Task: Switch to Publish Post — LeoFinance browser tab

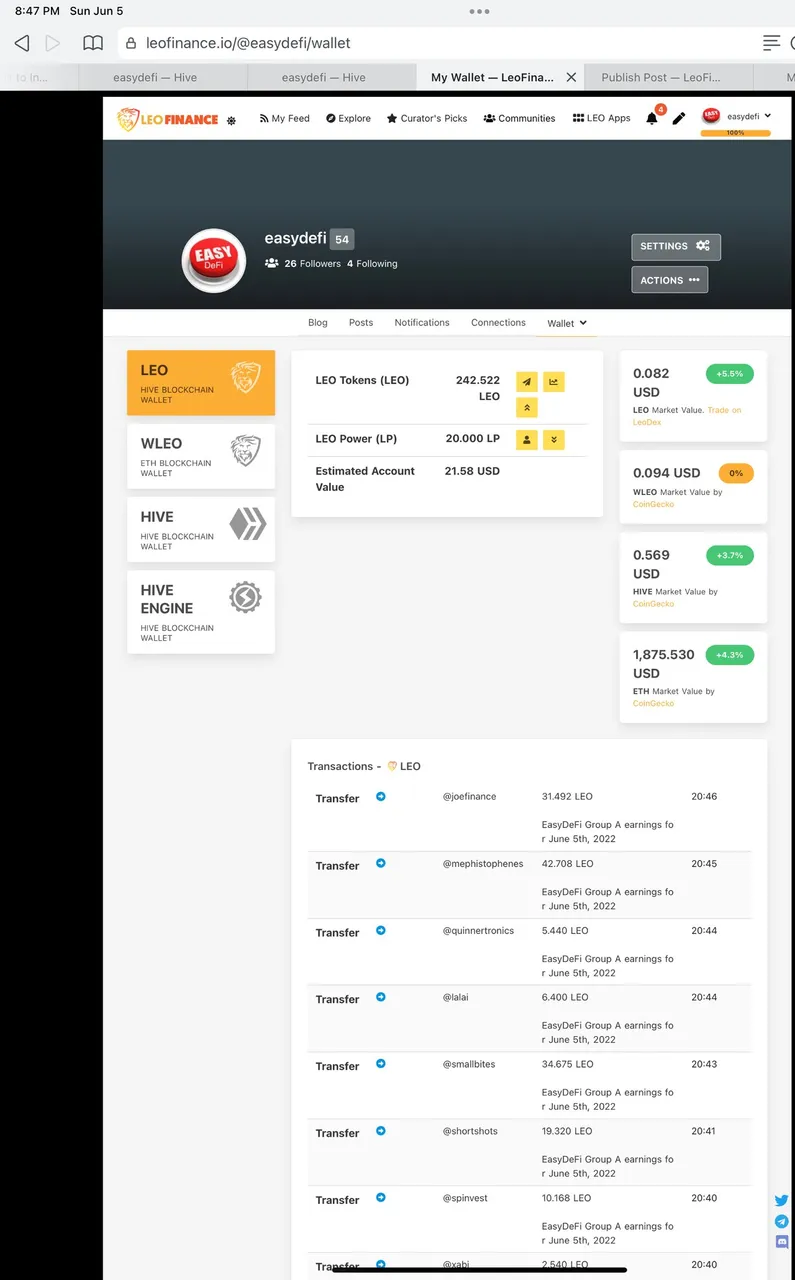Action: pyautogui.click(x=661, y=77)
